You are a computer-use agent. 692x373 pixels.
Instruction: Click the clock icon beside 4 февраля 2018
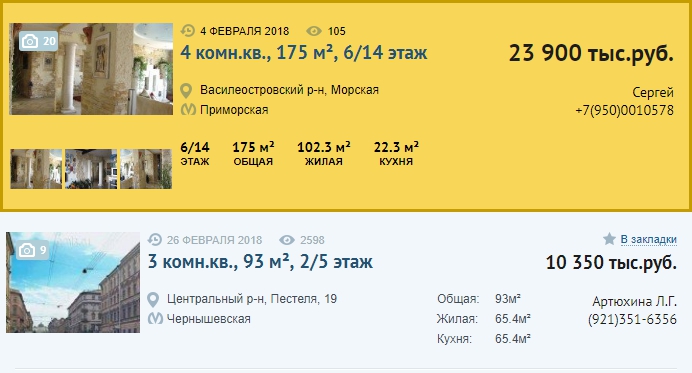(188, 31)
